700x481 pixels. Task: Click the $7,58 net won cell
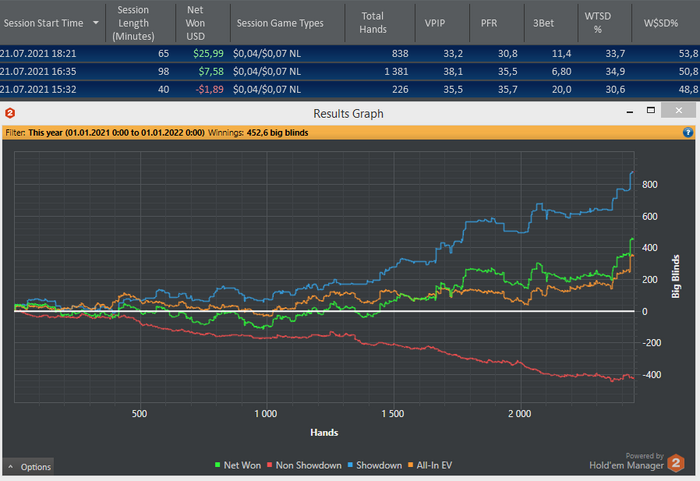pos(211,71)
